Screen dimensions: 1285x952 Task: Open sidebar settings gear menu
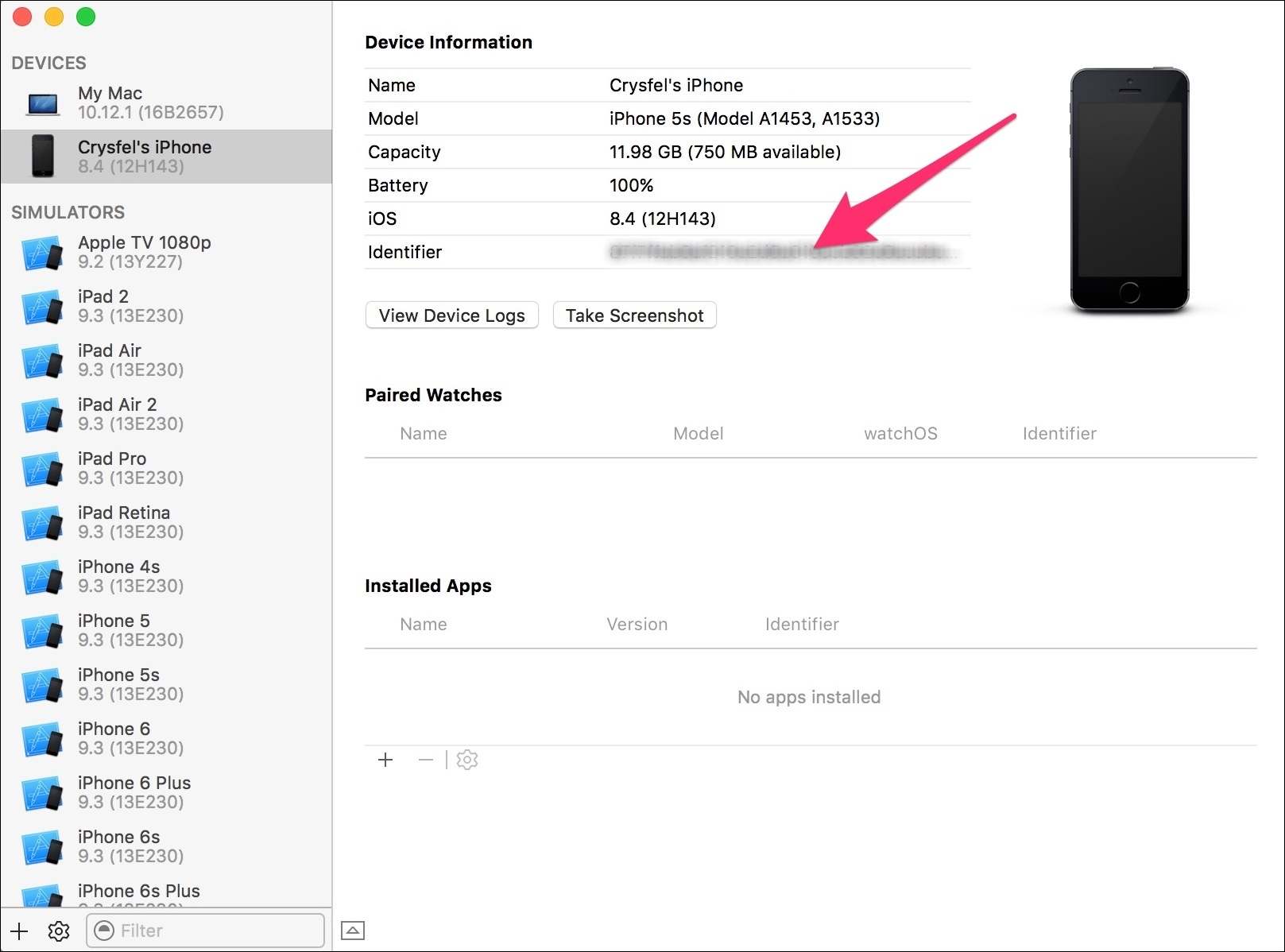pyautogui.click(x=59, y=931)
